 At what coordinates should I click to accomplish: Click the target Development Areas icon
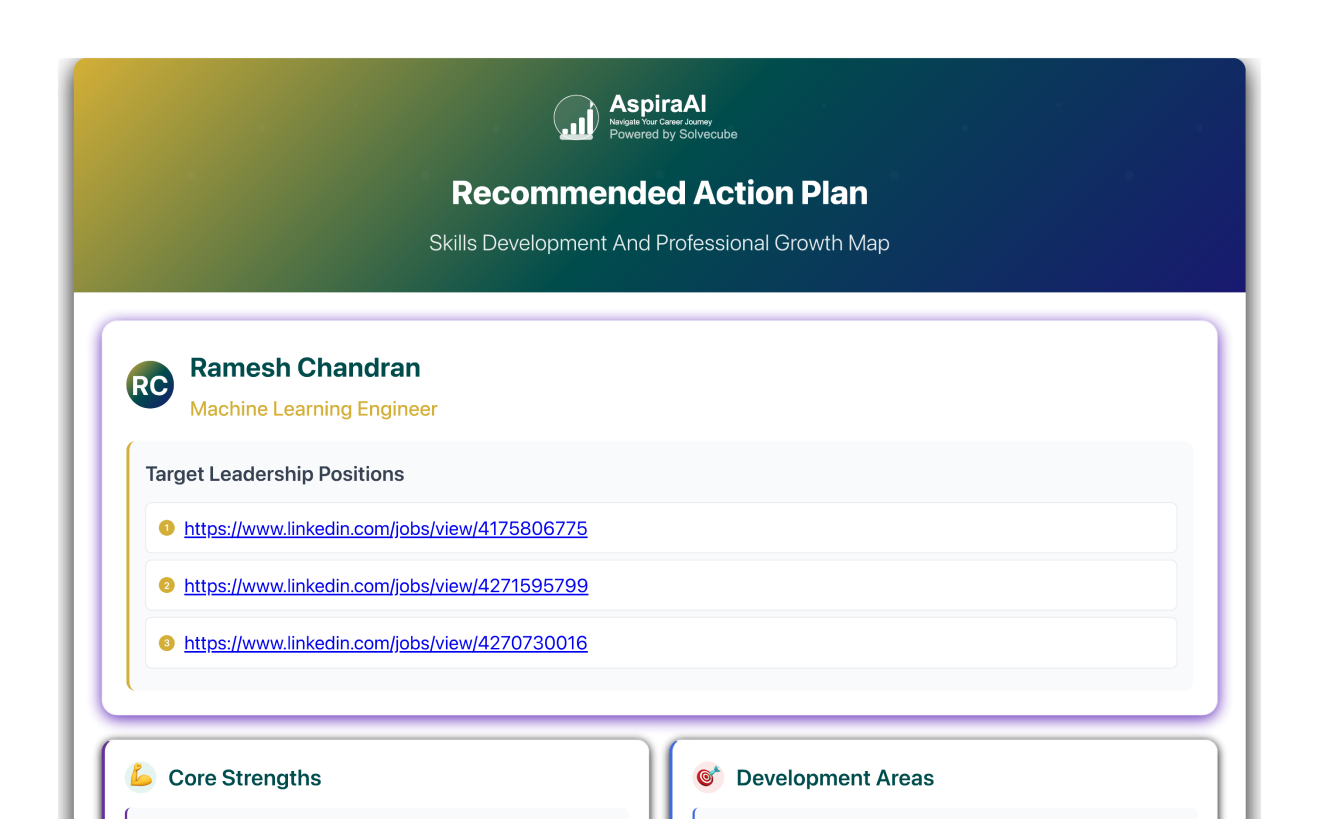tap(708, 777)
